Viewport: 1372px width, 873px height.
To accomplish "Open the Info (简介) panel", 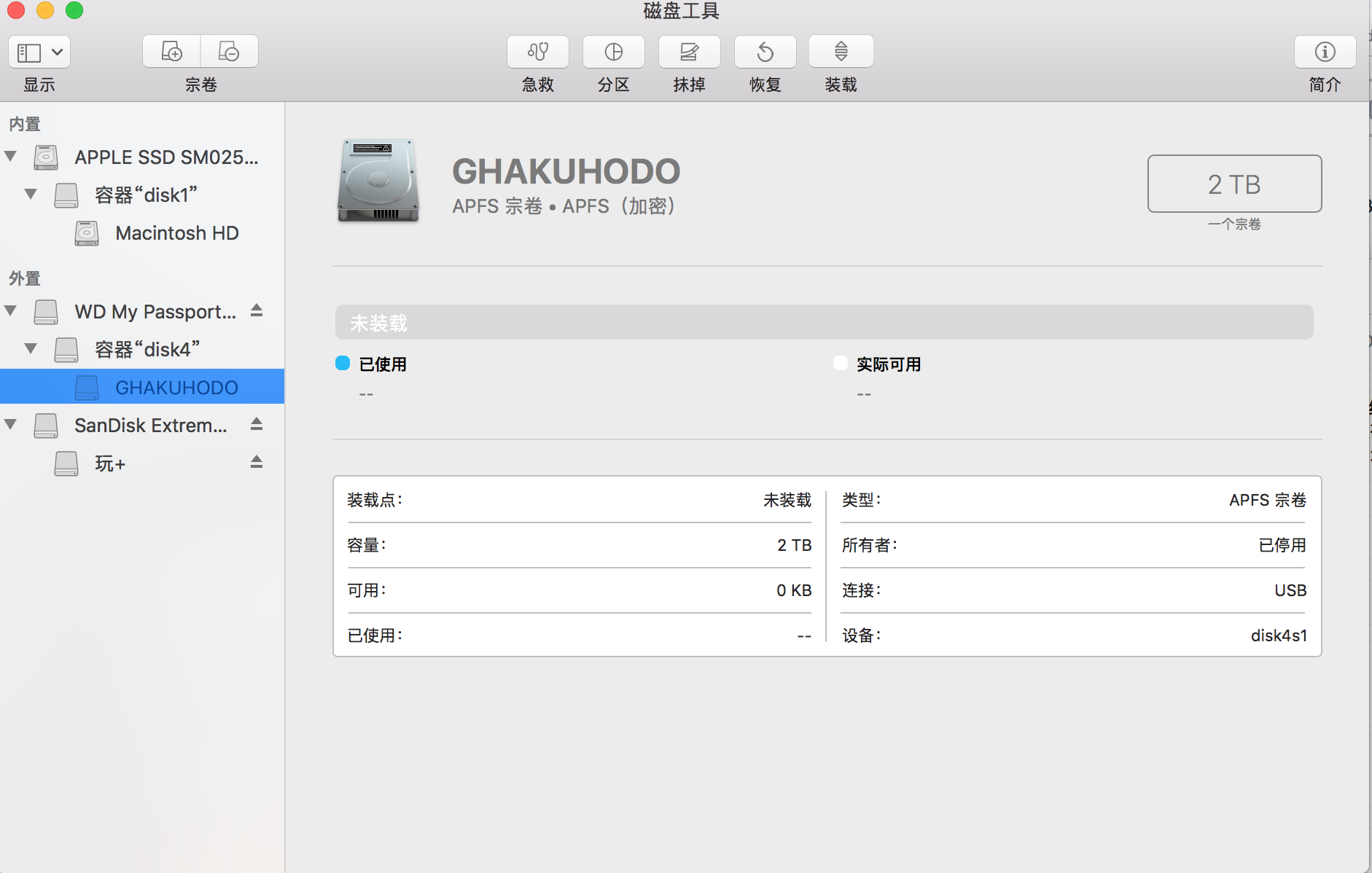I will coord(1325,52).
